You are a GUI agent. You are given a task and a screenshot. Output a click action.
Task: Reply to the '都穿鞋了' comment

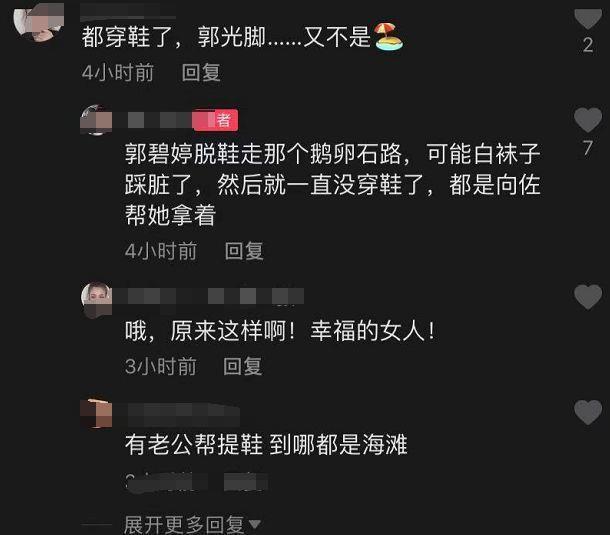click(x=201, y=73)
